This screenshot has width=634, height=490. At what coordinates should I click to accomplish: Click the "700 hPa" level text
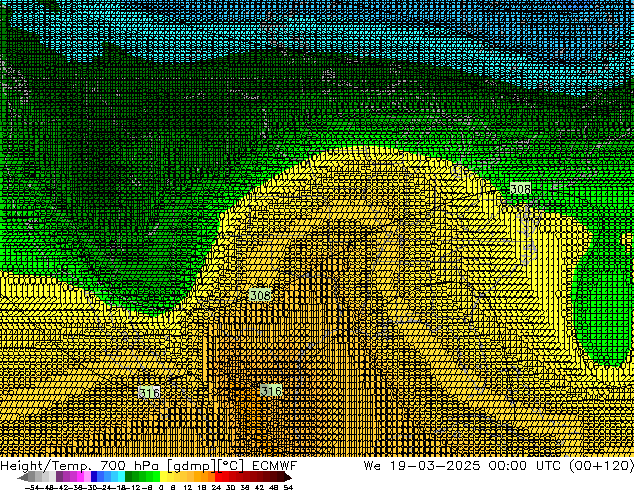click(x=129, y=466)
